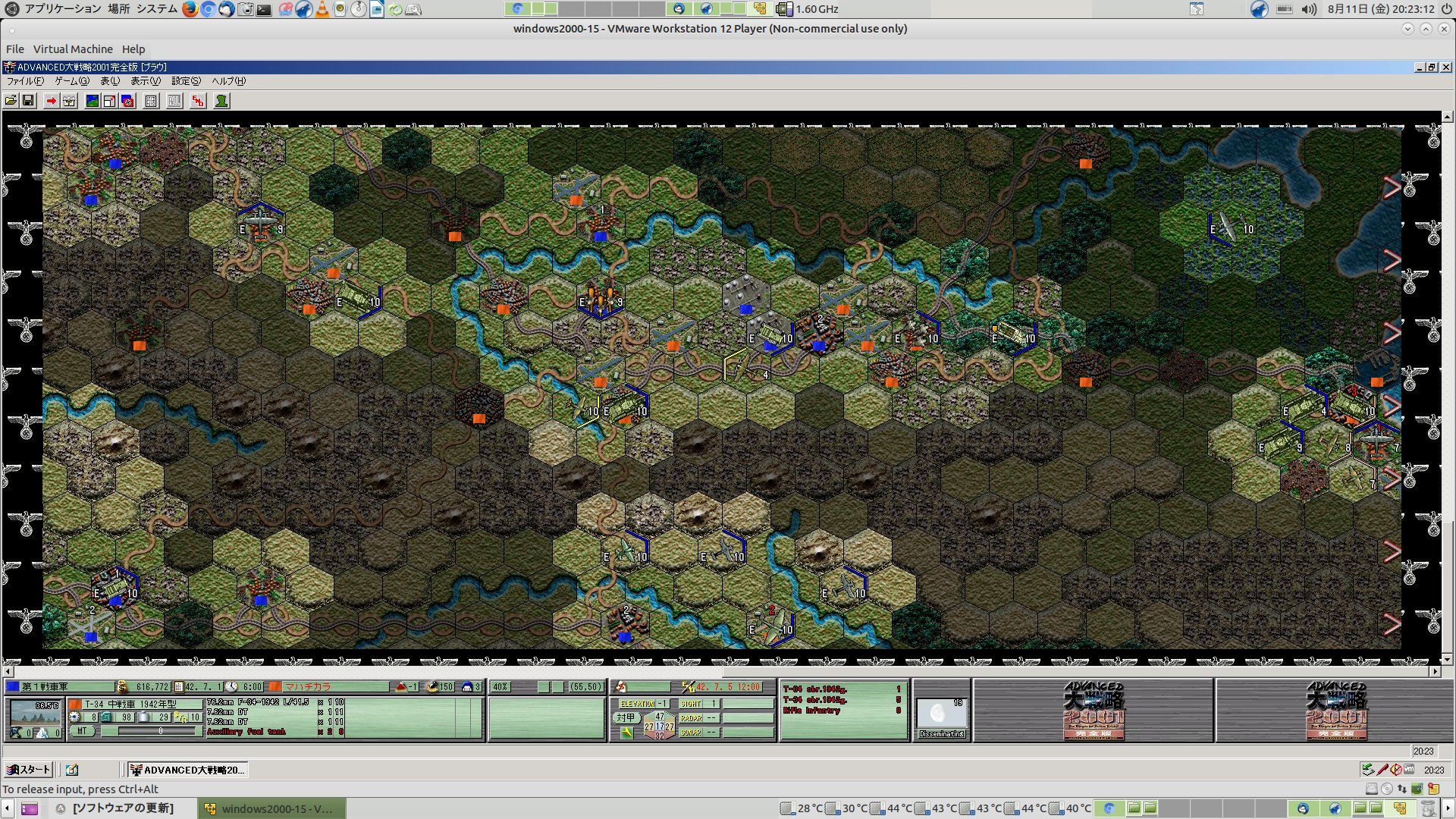The height and width of the screenshot is (819, 1456).
Task: Click vertical scrollbar down arrow
Action: (1448, 660)
